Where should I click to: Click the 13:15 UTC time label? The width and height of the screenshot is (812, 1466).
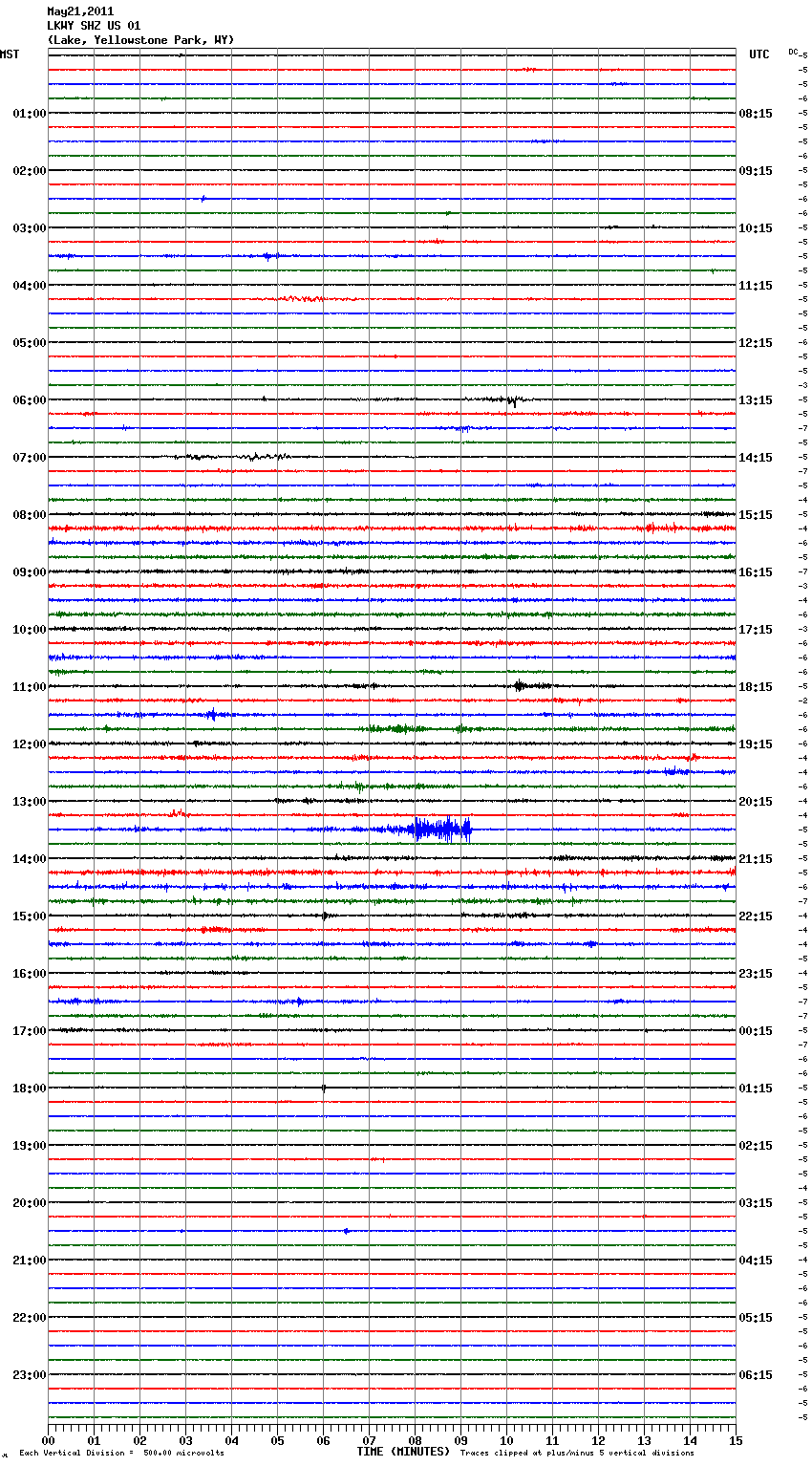coord(756,400)
